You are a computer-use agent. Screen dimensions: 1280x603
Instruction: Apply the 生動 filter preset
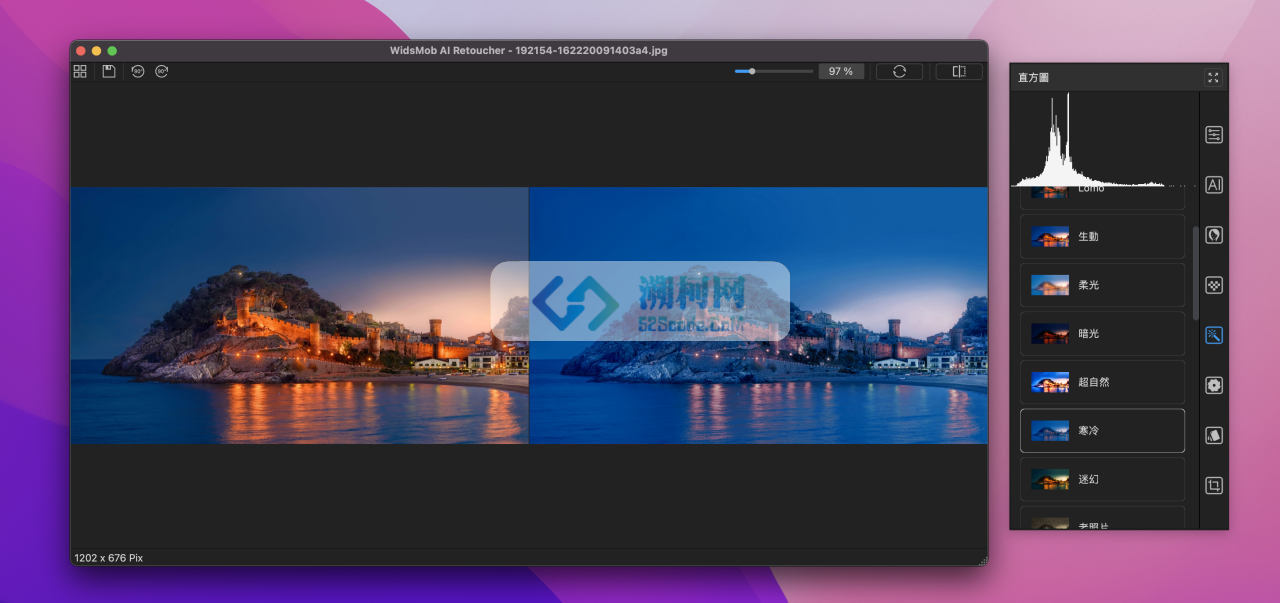[x=1102, y=237]
